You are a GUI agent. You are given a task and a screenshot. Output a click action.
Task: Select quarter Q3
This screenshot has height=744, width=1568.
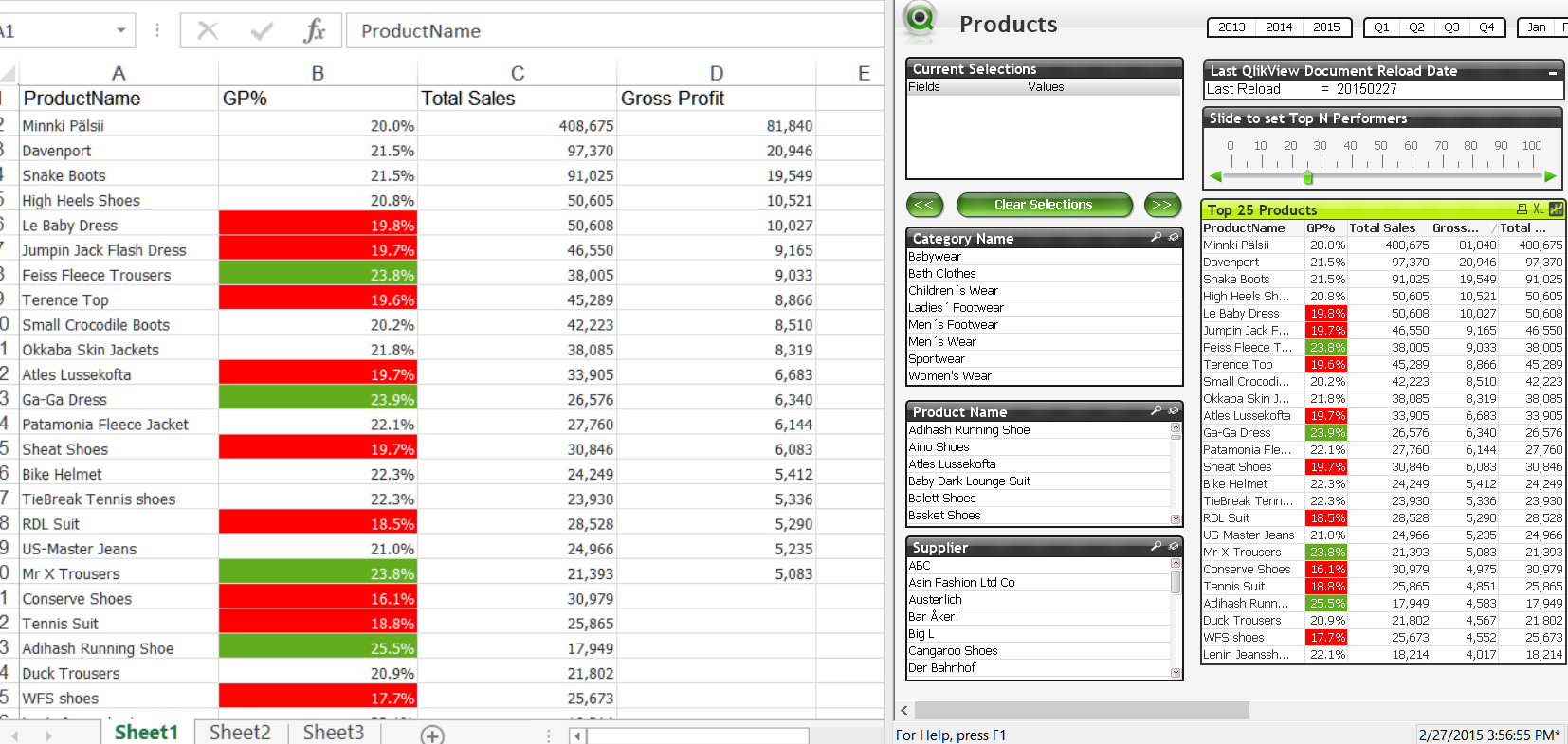coord(1451,27)
